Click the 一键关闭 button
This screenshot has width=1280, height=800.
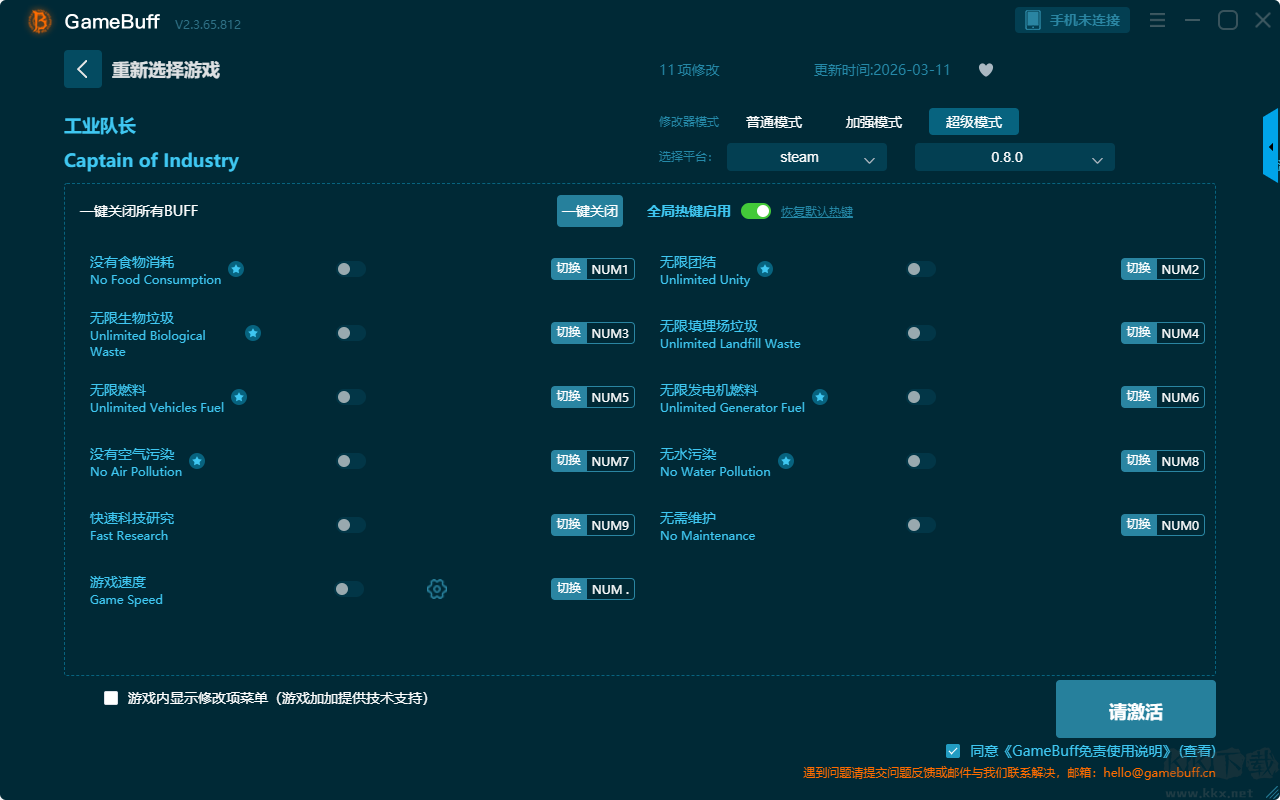[x=590, y=211]
